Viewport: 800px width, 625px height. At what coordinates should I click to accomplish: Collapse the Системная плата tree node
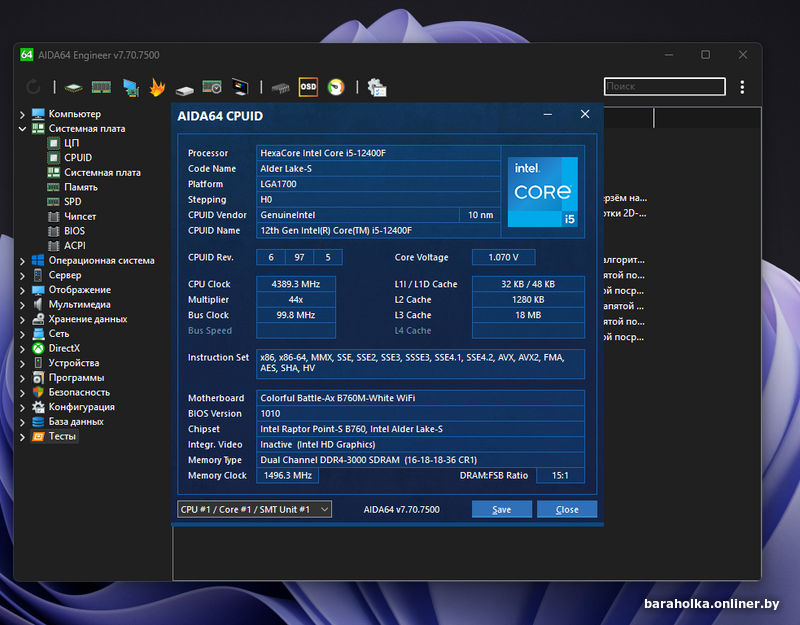click(x=22, y=129)
